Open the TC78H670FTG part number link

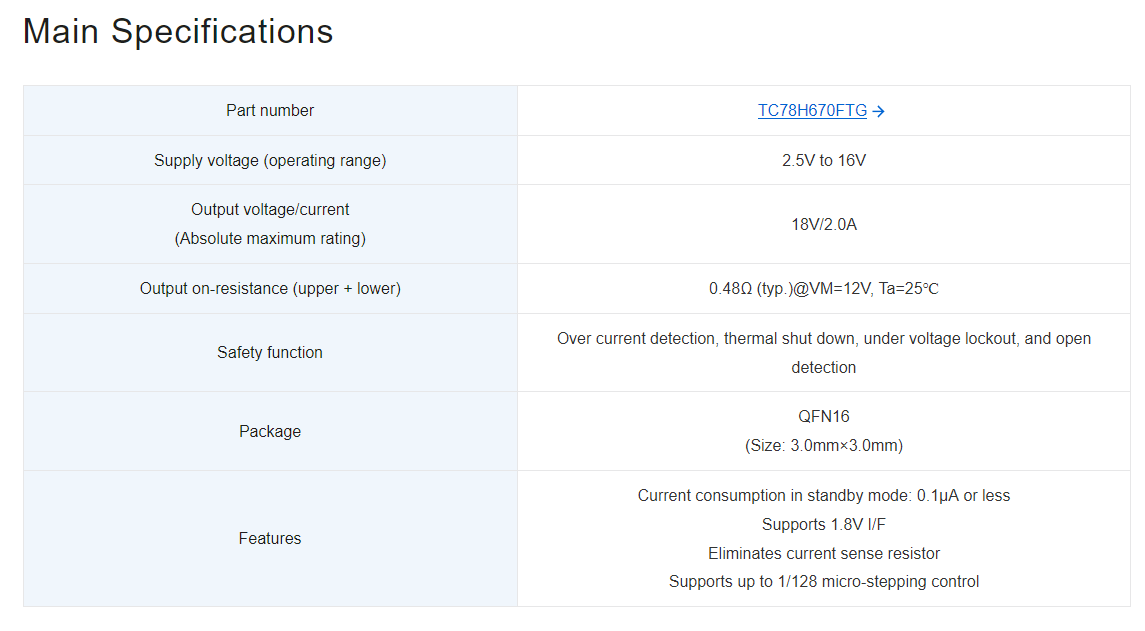(812, 110)
